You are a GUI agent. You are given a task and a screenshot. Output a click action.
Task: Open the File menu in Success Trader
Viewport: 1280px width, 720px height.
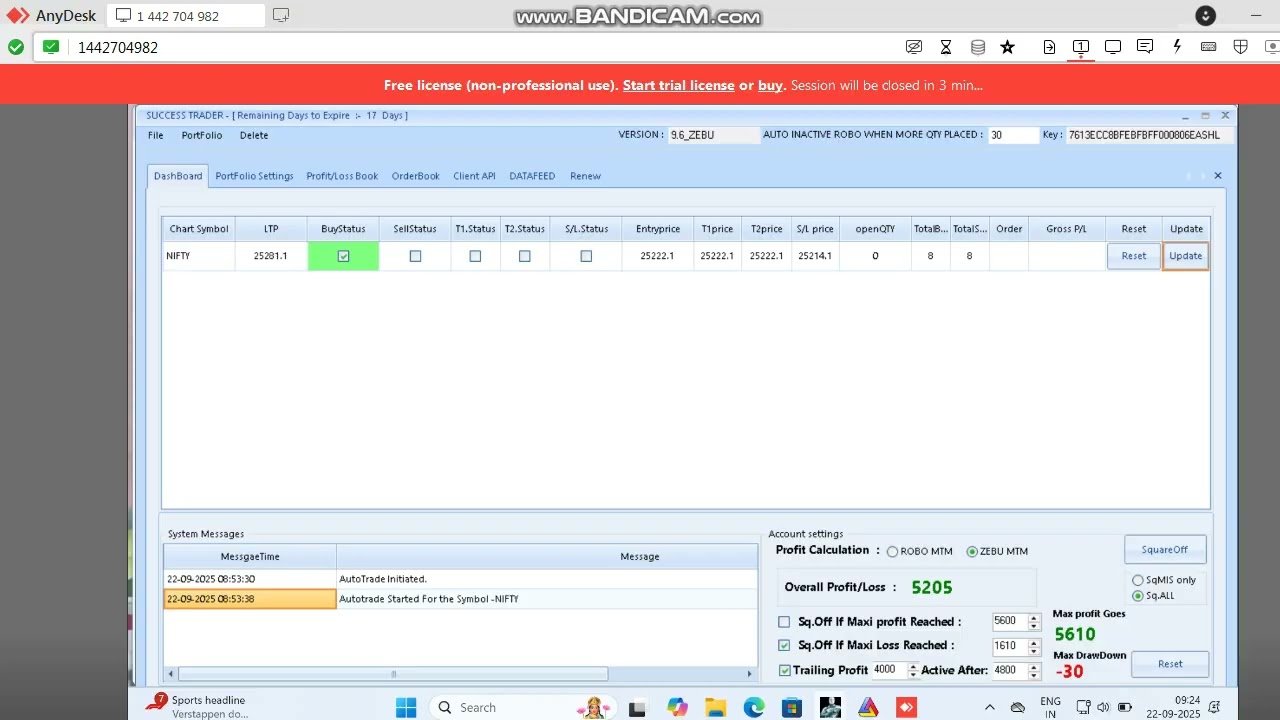(156, 135)
